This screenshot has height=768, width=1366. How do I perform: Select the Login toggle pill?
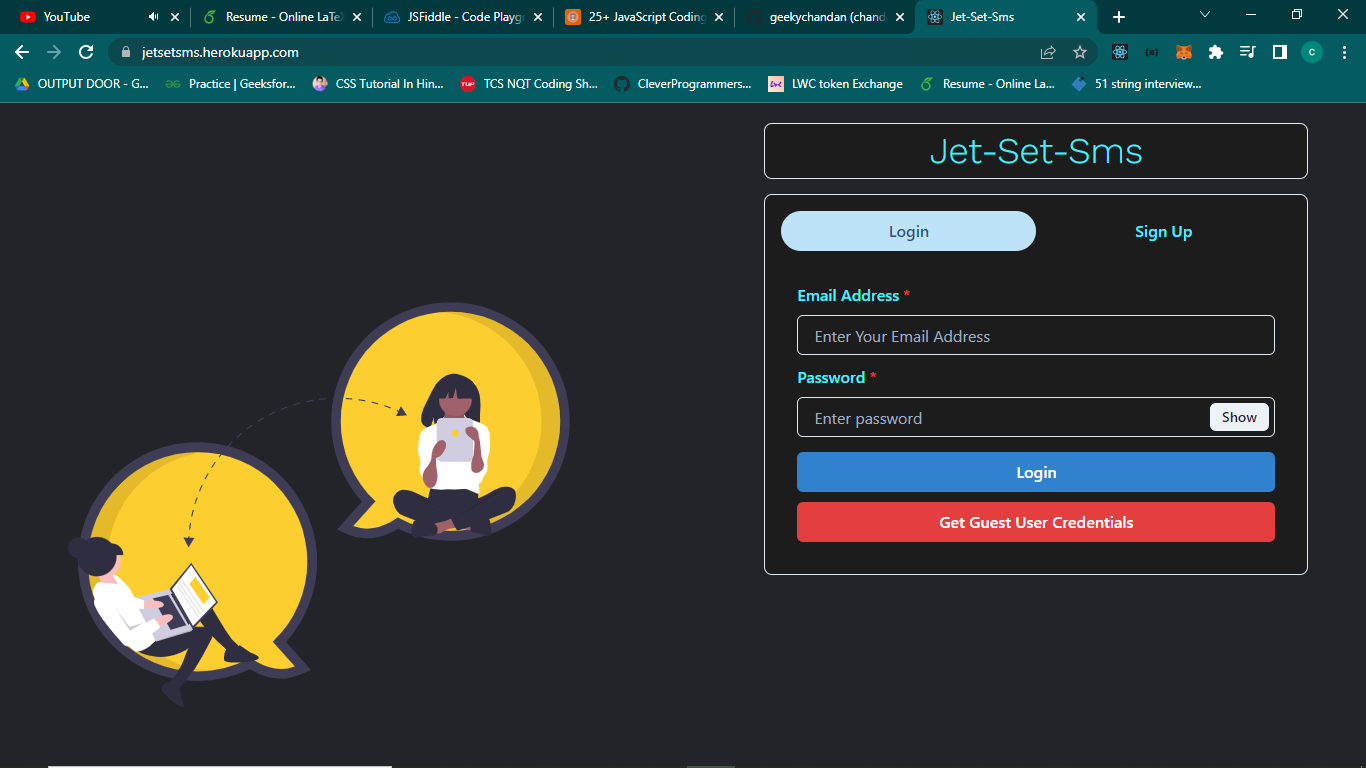point(908,231)
